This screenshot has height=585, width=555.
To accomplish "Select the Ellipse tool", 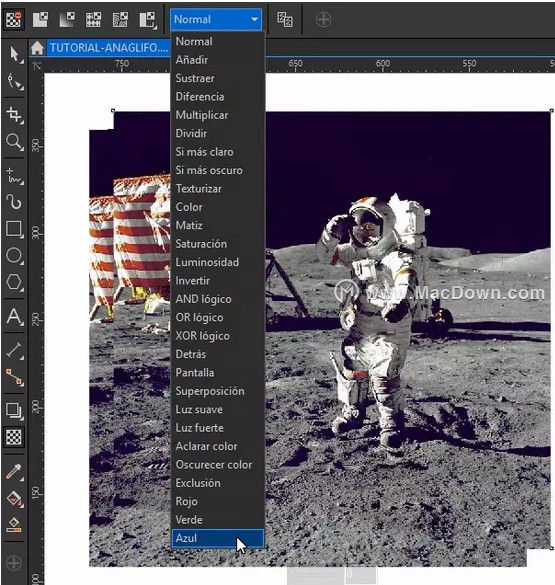I will point(14,256).
